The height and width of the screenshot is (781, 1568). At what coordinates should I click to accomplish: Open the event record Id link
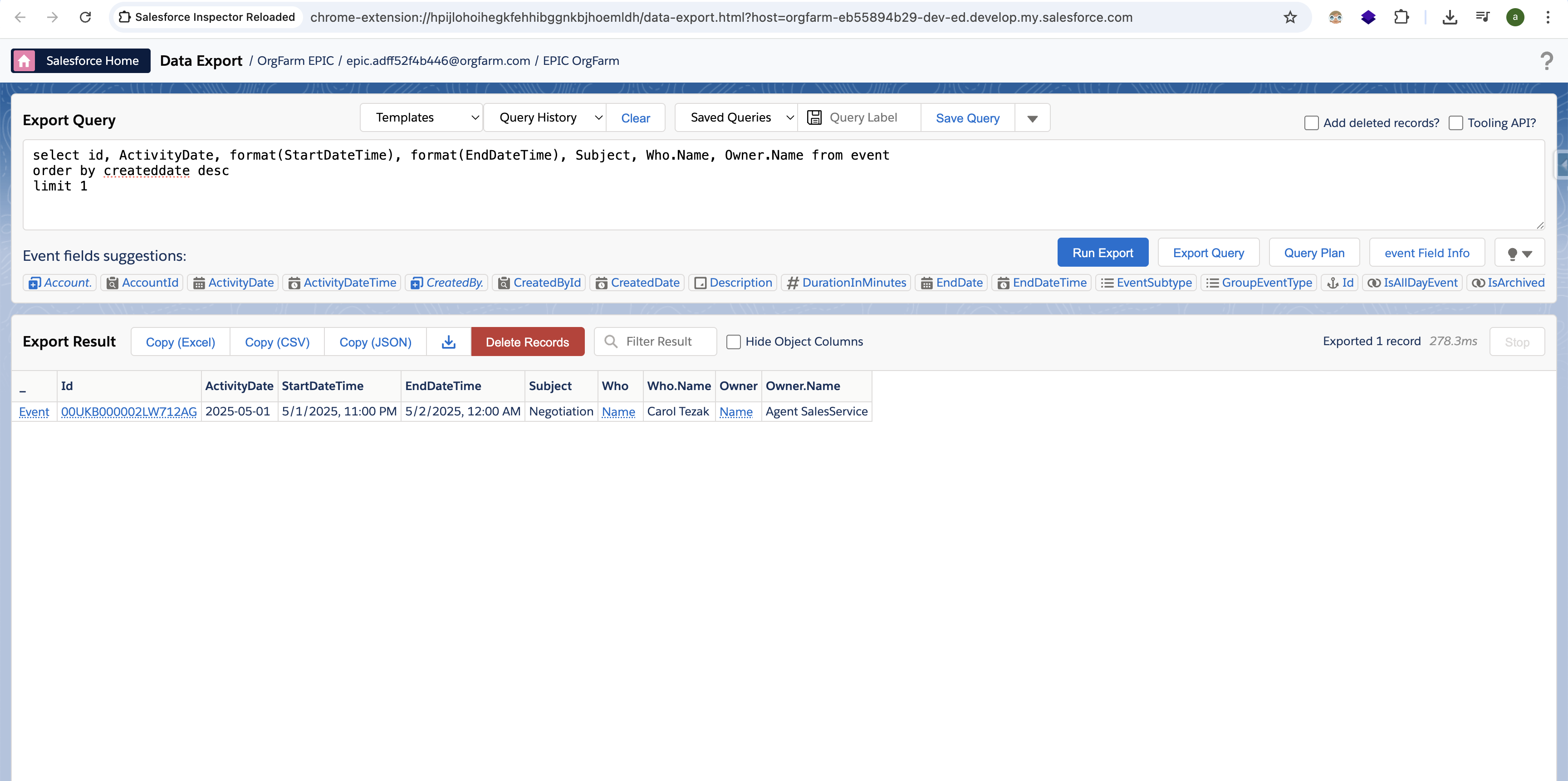click(x=129, y=412)
